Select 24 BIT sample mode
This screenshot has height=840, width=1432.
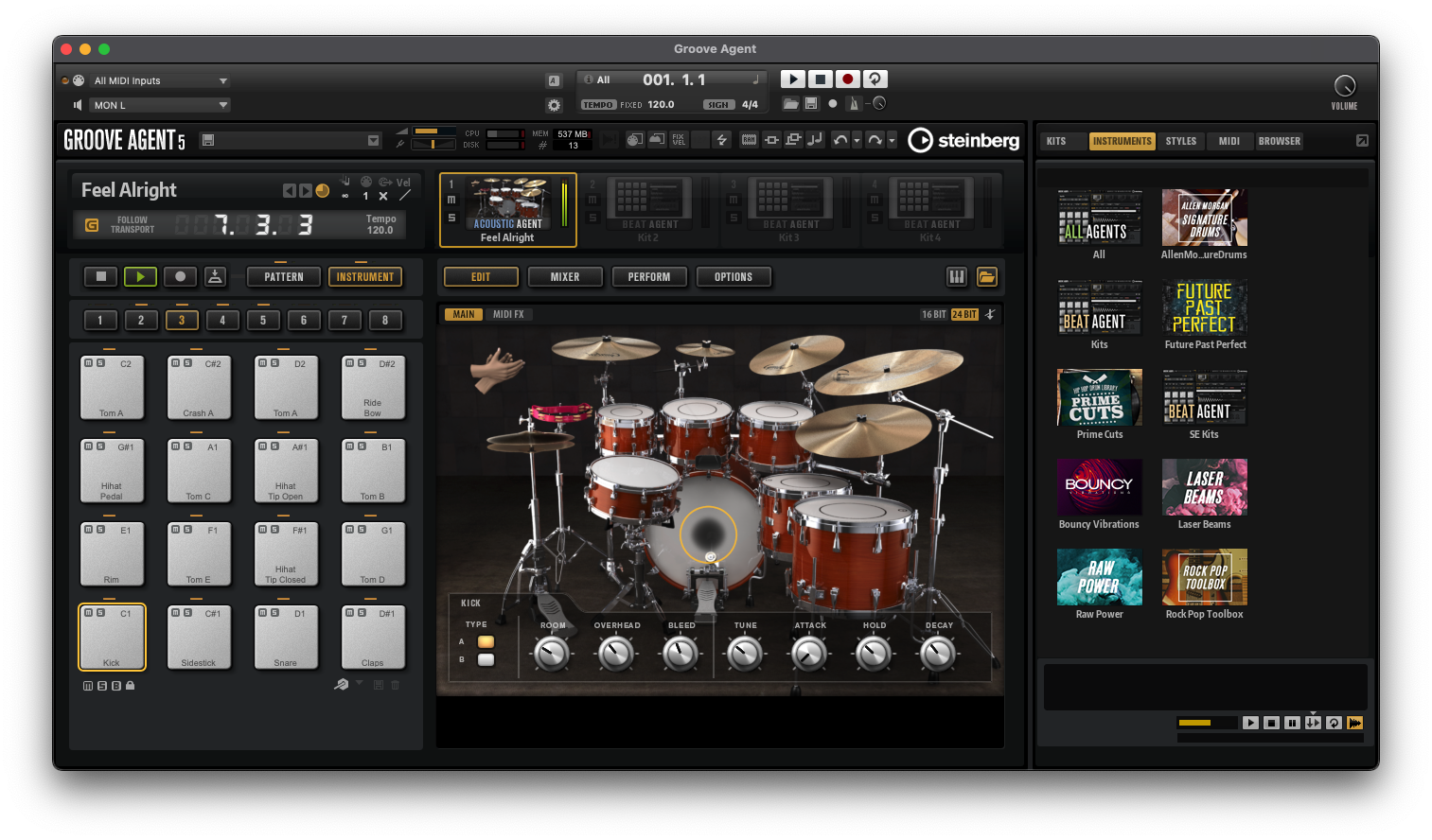click(x=964, y=314)
